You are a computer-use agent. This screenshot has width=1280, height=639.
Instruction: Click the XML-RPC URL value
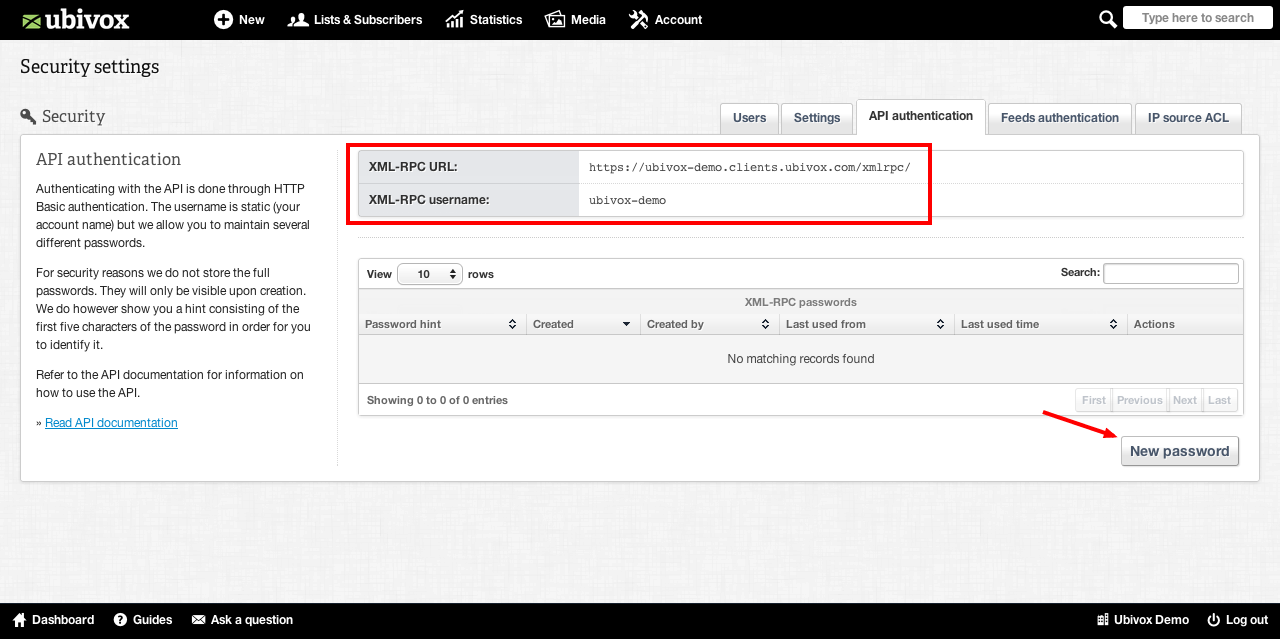[x=750, y=167]
